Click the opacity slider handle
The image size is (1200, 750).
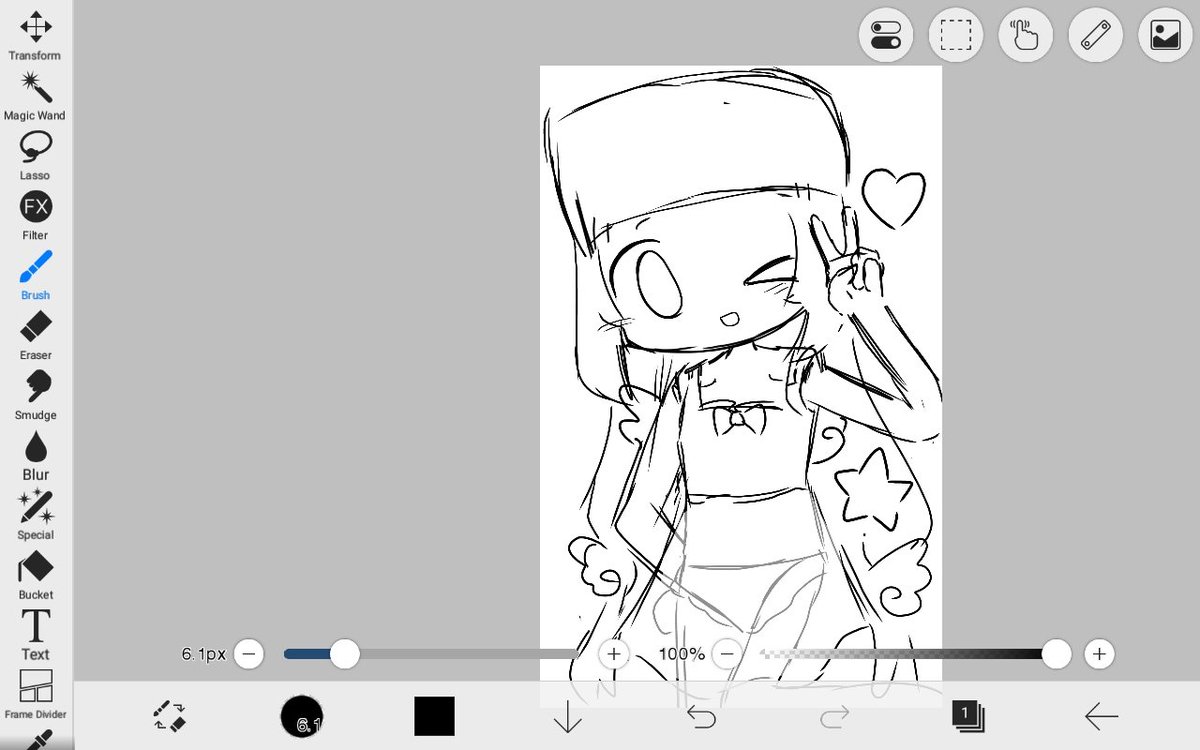pyautogui.click(x=1056, y=654)
